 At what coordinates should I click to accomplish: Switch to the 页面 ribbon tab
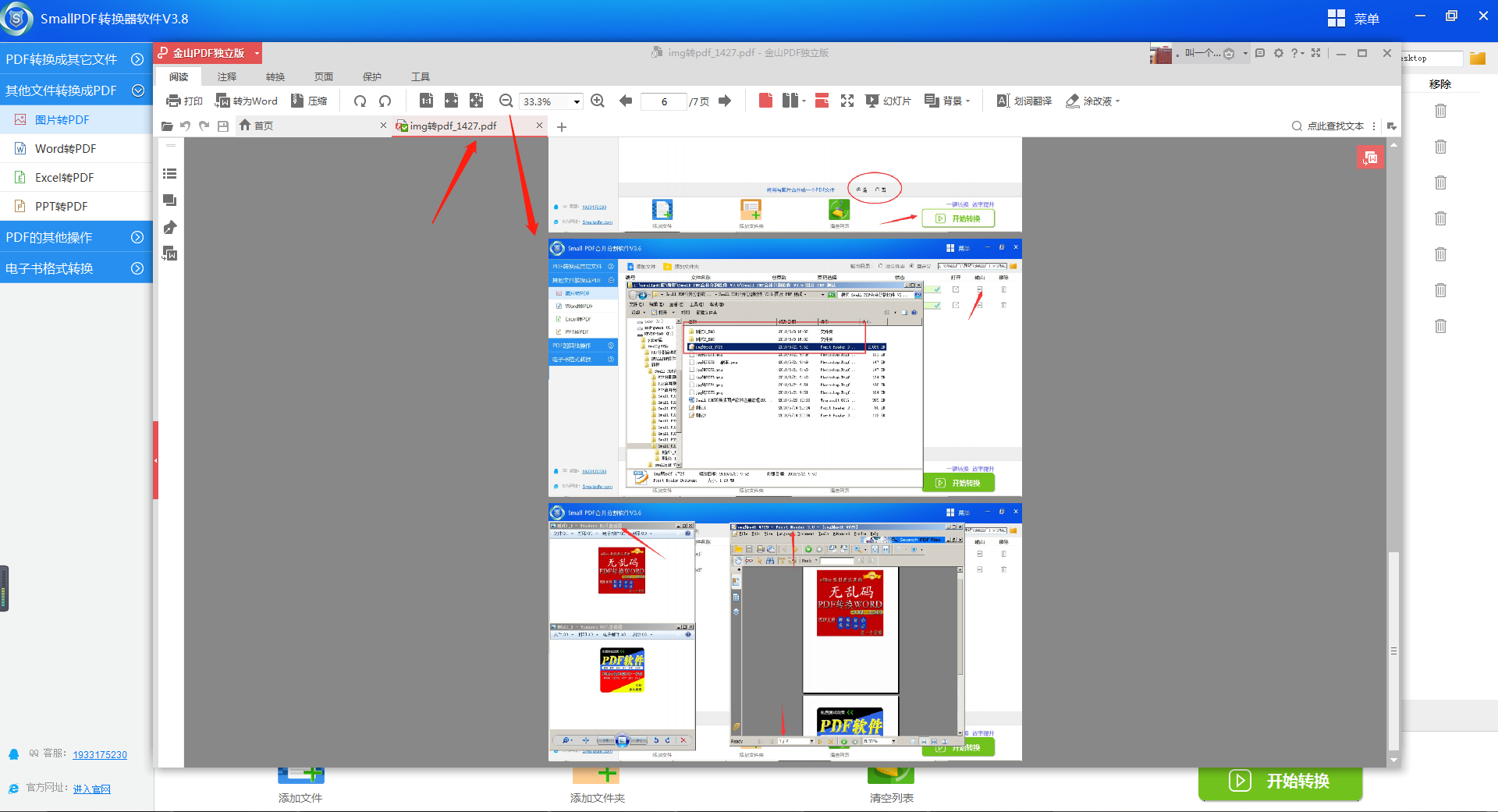pyautogui.click(x=324, y=76)
